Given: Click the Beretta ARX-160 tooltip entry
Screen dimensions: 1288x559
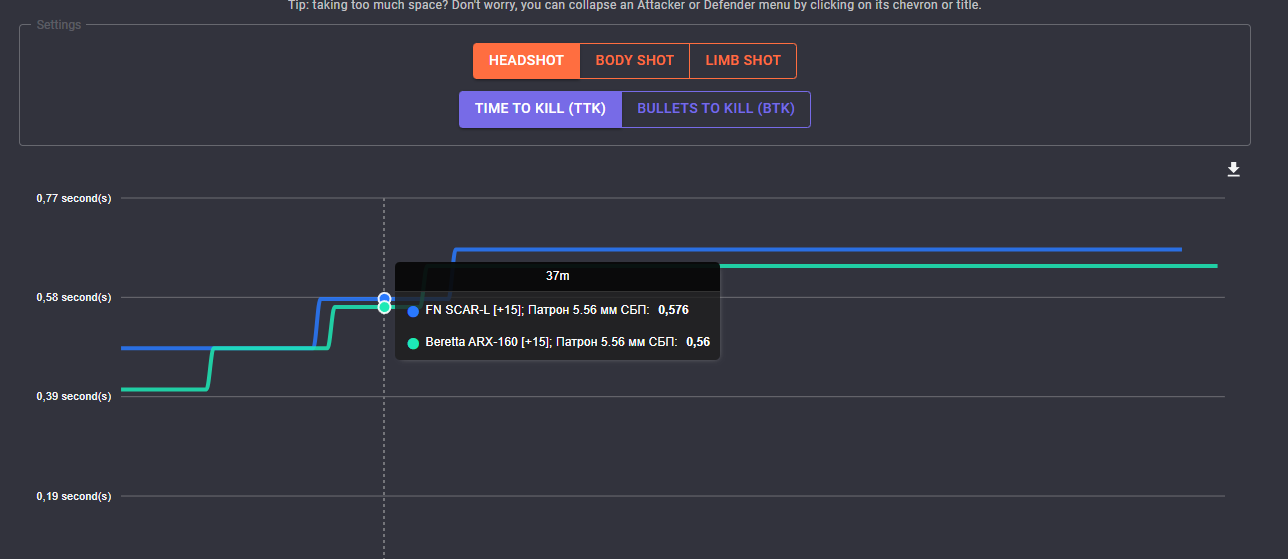Looking at the screenshot, I should tap(557, 342).
